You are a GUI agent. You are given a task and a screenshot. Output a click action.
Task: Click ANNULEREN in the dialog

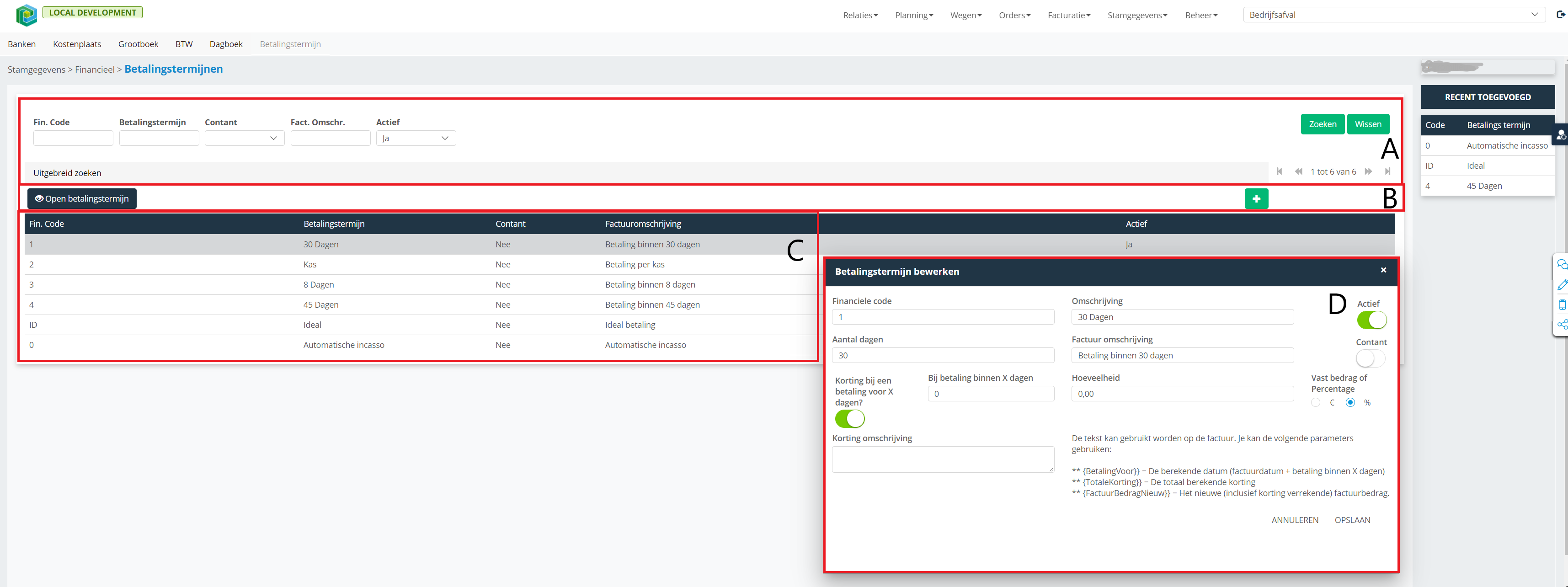[x=1295, y=520]
